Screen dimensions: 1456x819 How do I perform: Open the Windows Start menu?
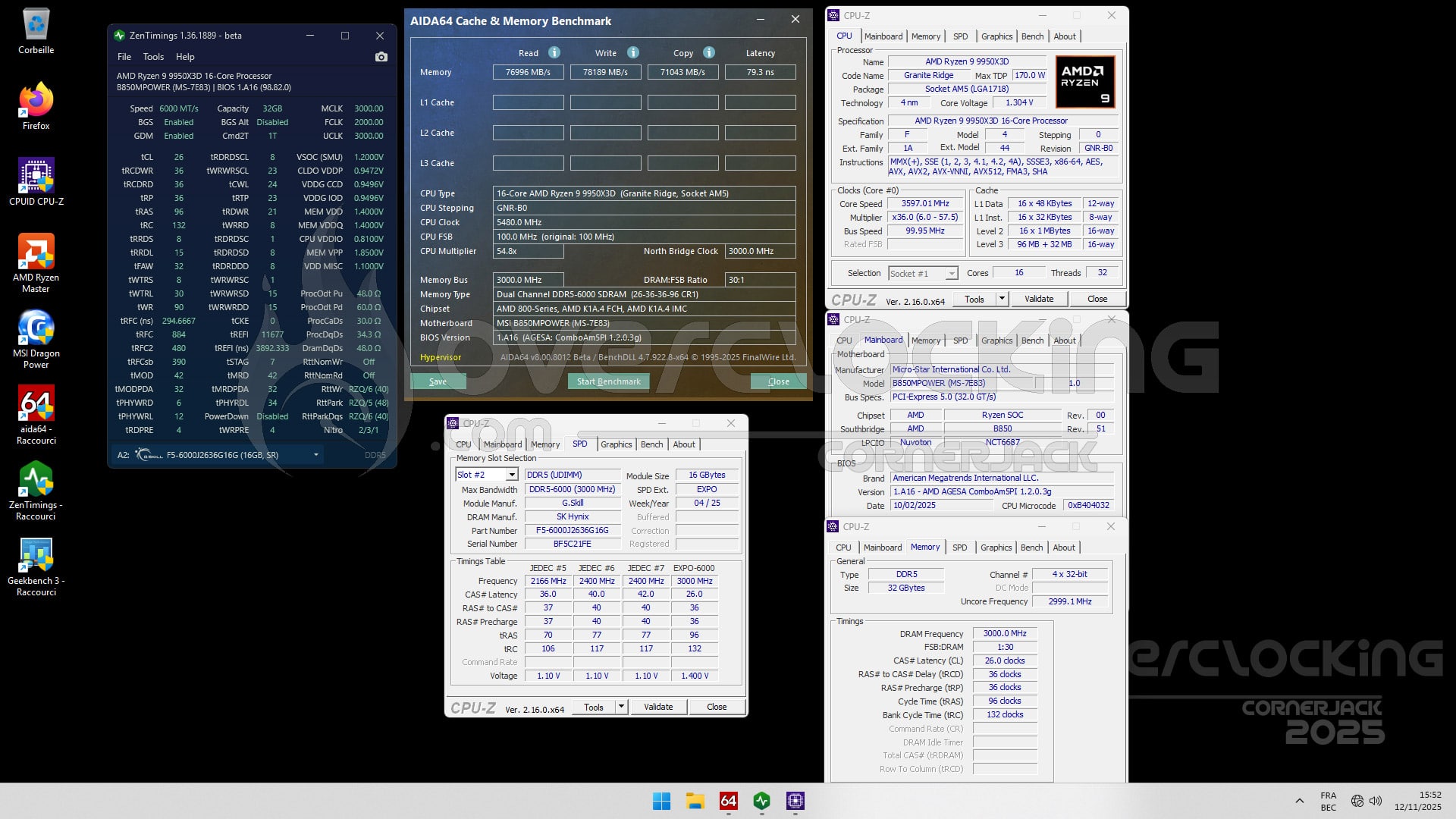coord(661,801)
